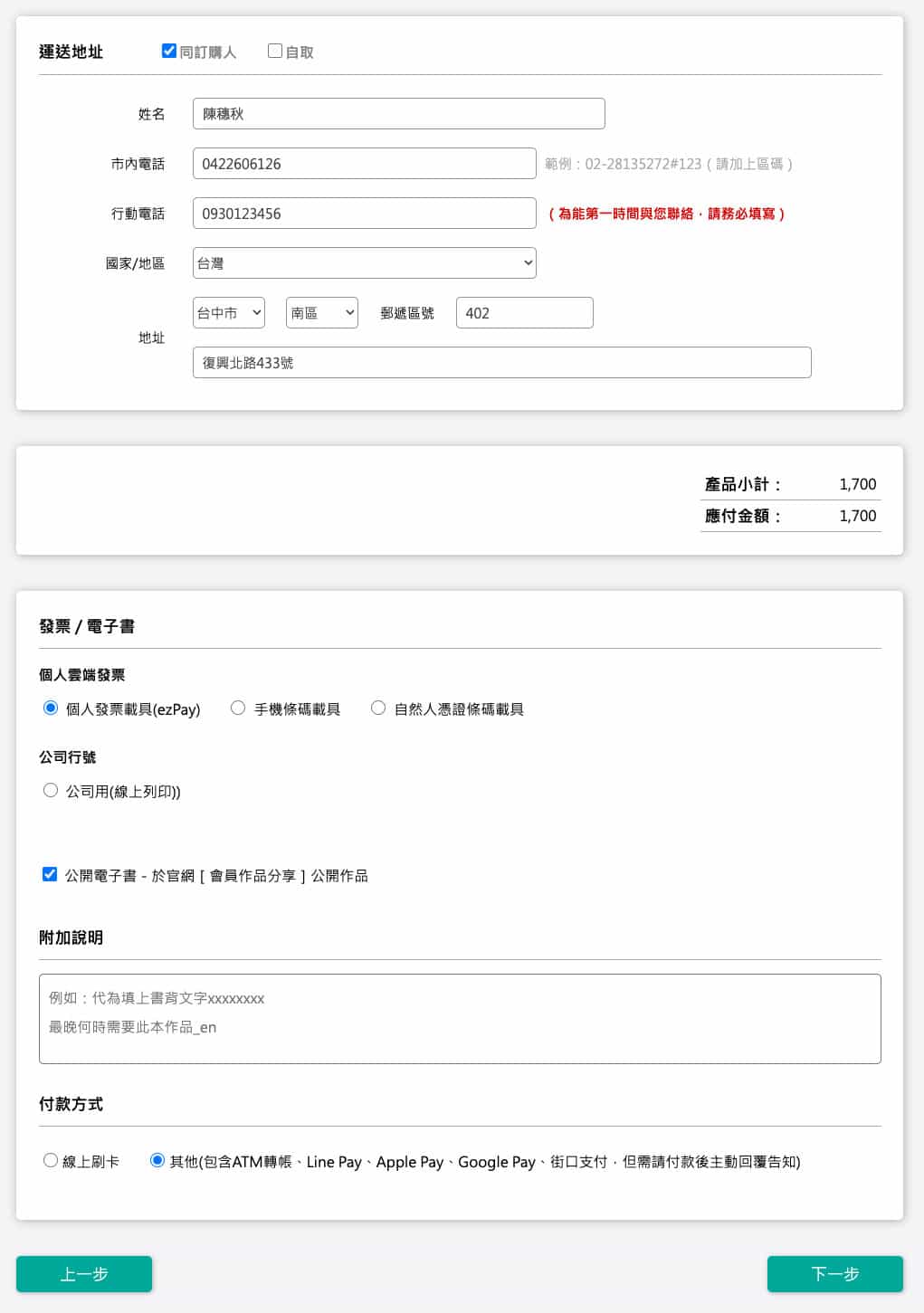Click the 行動電話 mobile number field
This screenshot has height=1313, width=924.
point(364,214)
